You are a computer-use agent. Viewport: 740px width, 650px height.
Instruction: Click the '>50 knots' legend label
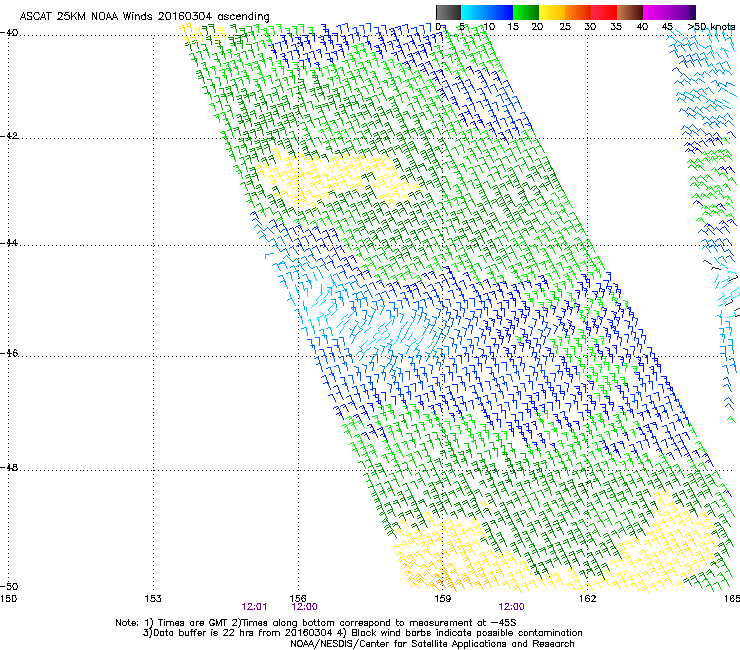tap(711, 27)
